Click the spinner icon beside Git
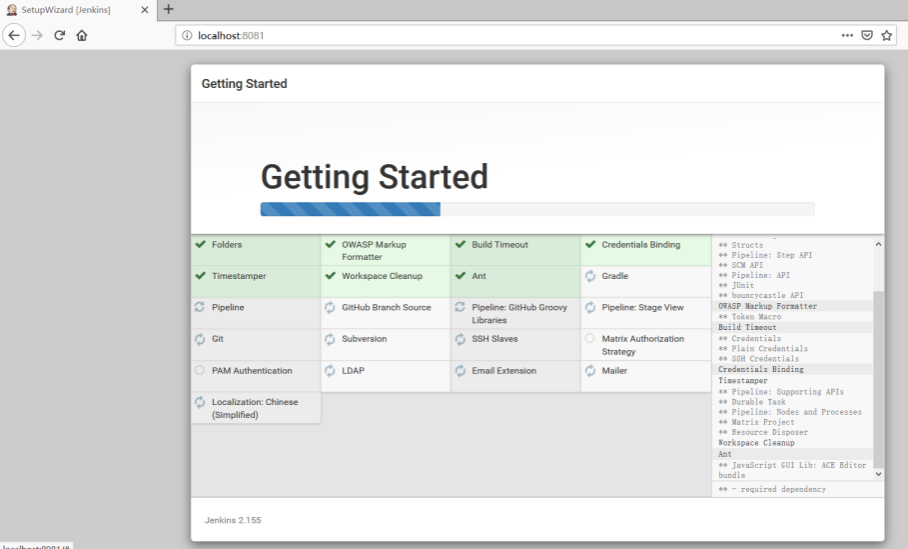Image resolution: width=908 pixels, height=549 pixels. (x=200, y=339)
